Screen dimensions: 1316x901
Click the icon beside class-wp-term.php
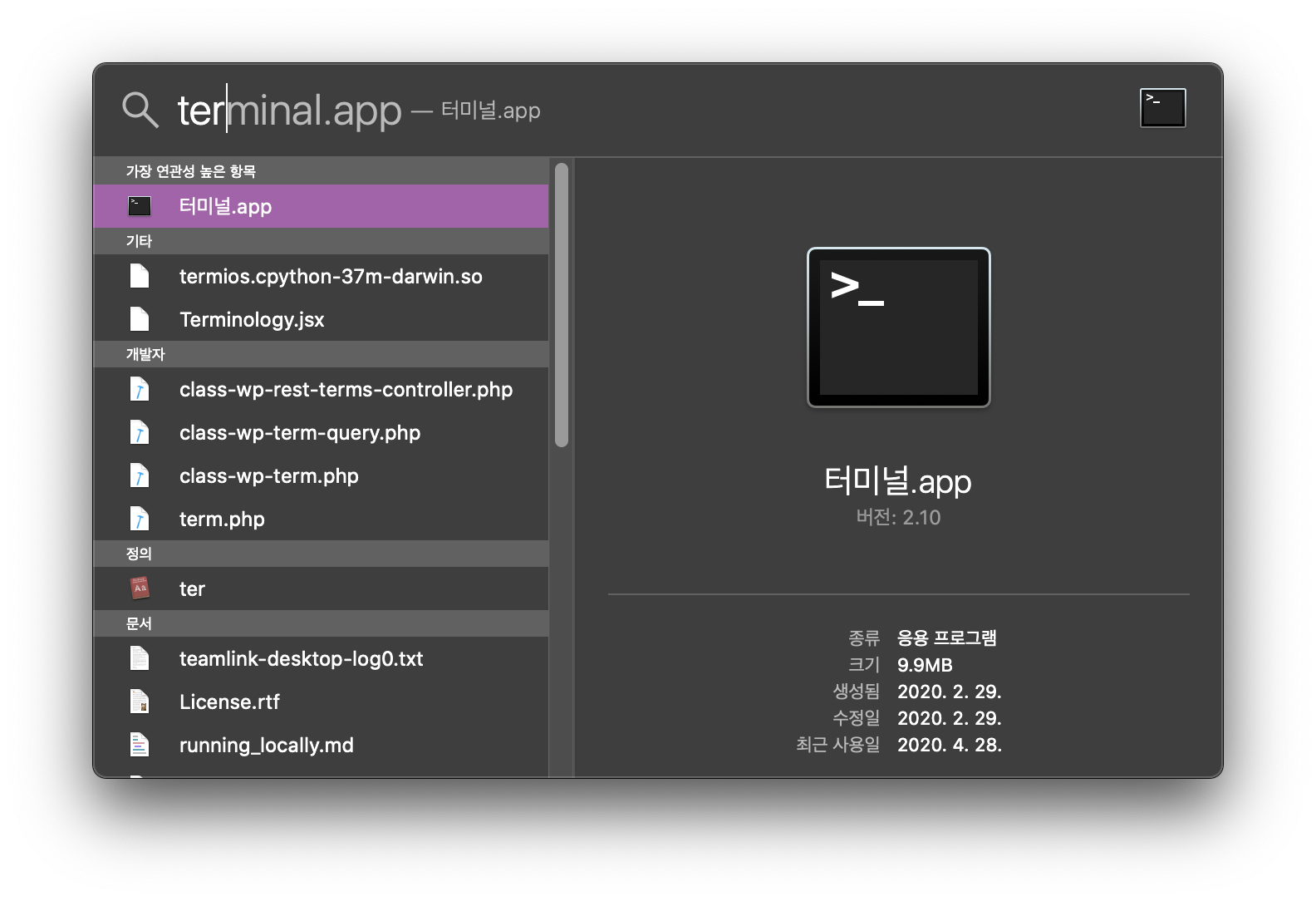coord(140,475)
